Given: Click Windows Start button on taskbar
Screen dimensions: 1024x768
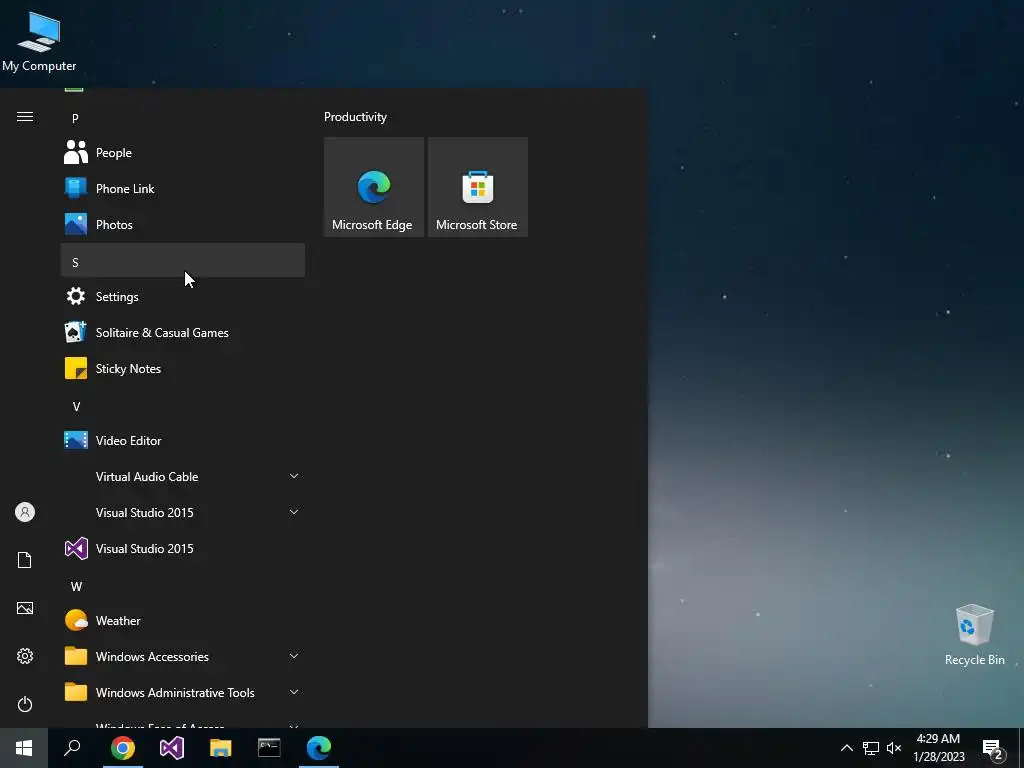Looking at the screenshot, I should coord(24,748).
